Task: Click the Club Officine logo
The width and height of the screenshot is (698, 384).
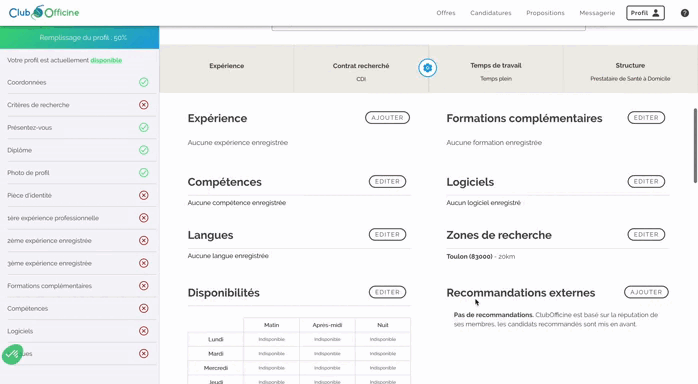Action: (x=44, y=12)
